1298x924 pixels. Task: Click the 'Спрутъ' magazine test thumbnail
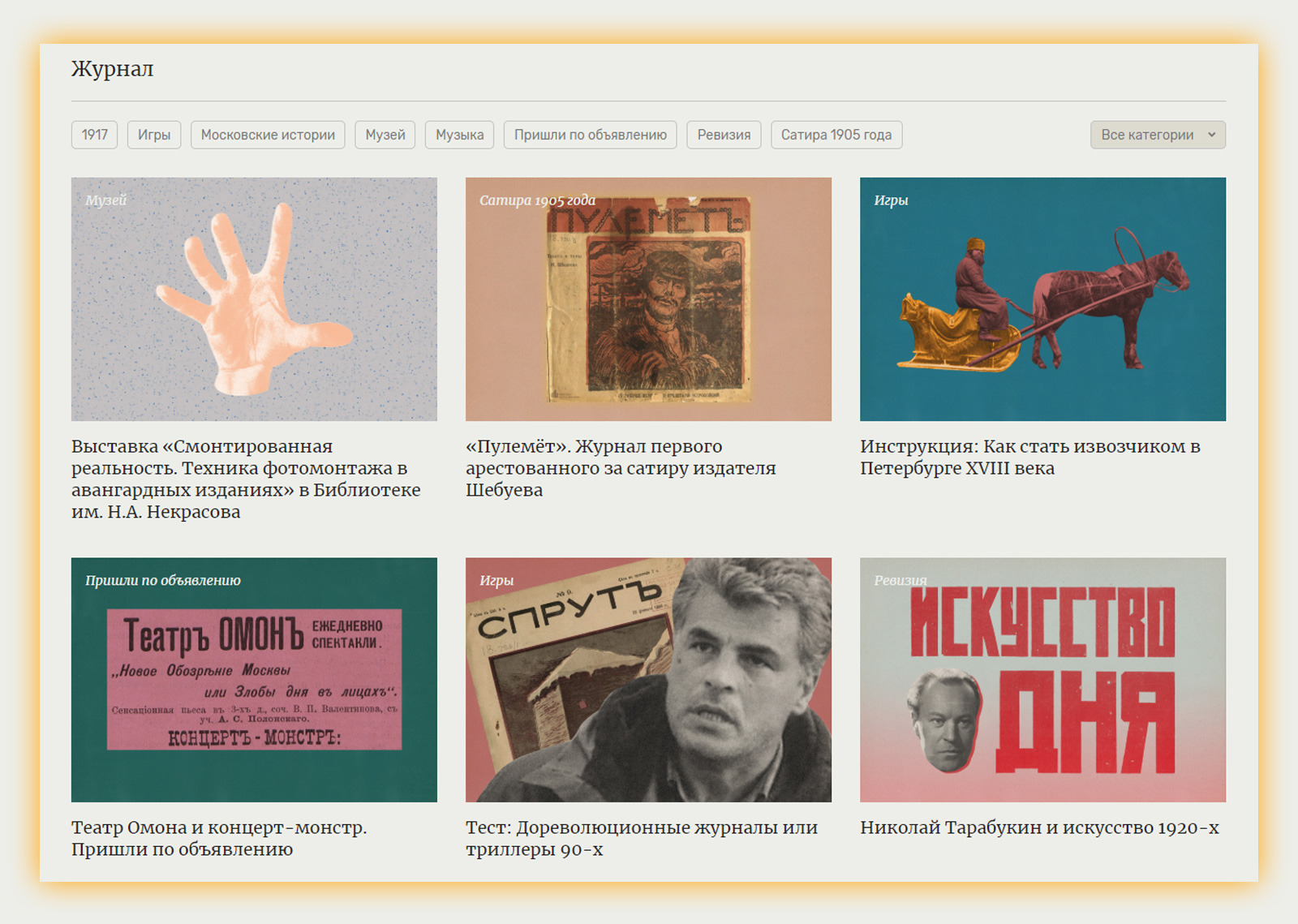point(648,680)
